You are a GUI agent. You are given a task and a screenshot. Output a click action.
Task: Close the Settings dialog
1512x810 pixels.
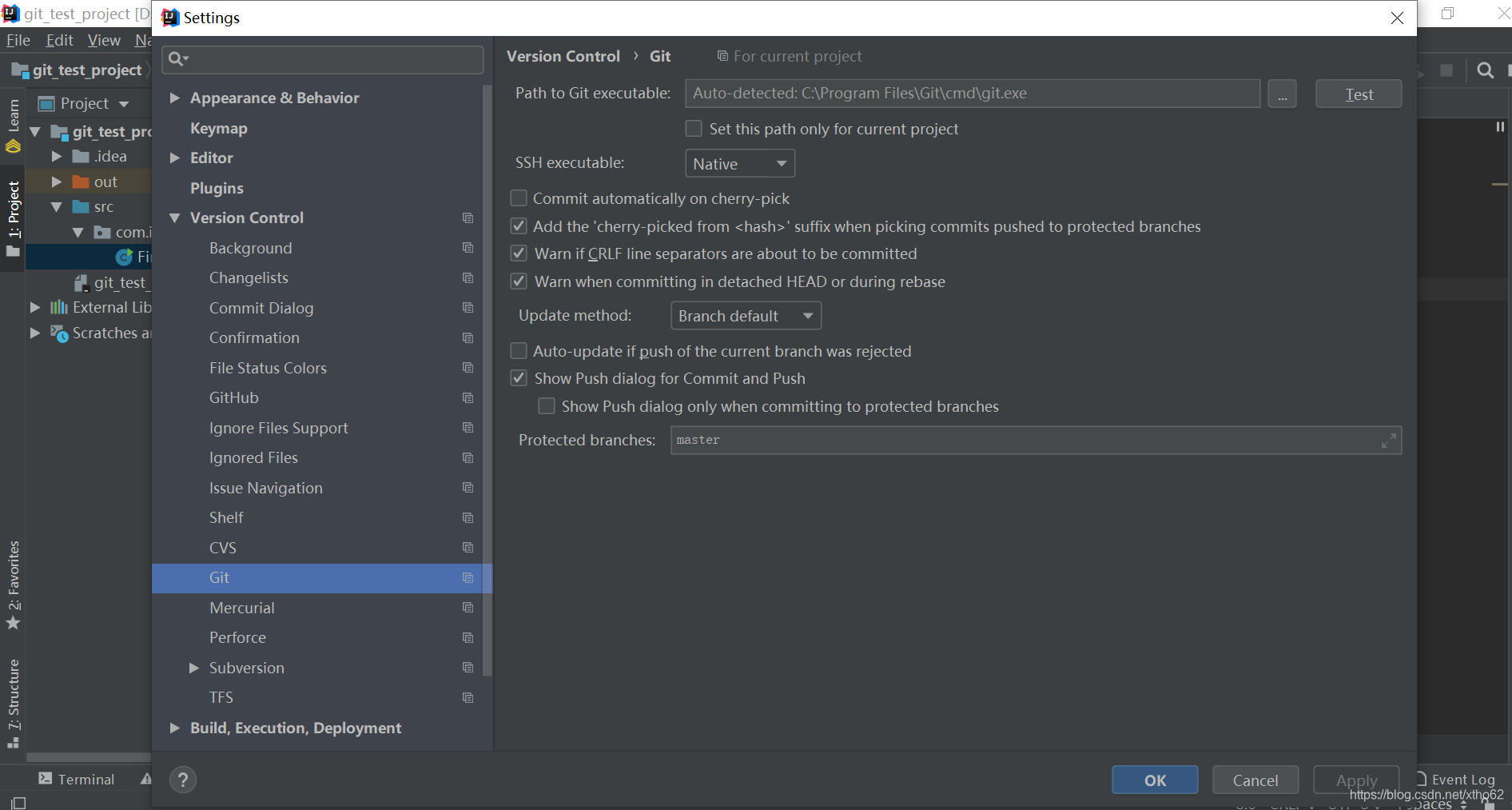click(x=1397, y=18)
